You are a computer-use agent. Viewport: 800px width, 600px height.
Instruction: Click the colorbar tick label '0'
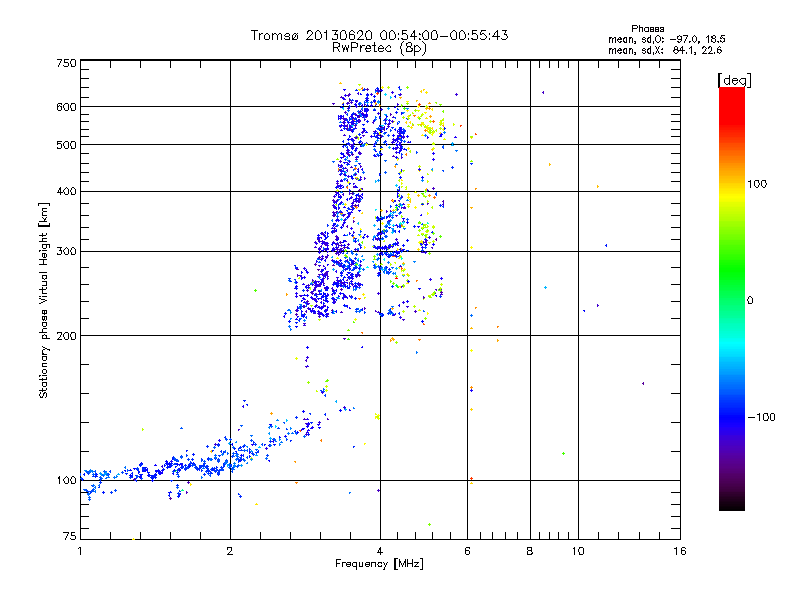[x=750, y=301]
